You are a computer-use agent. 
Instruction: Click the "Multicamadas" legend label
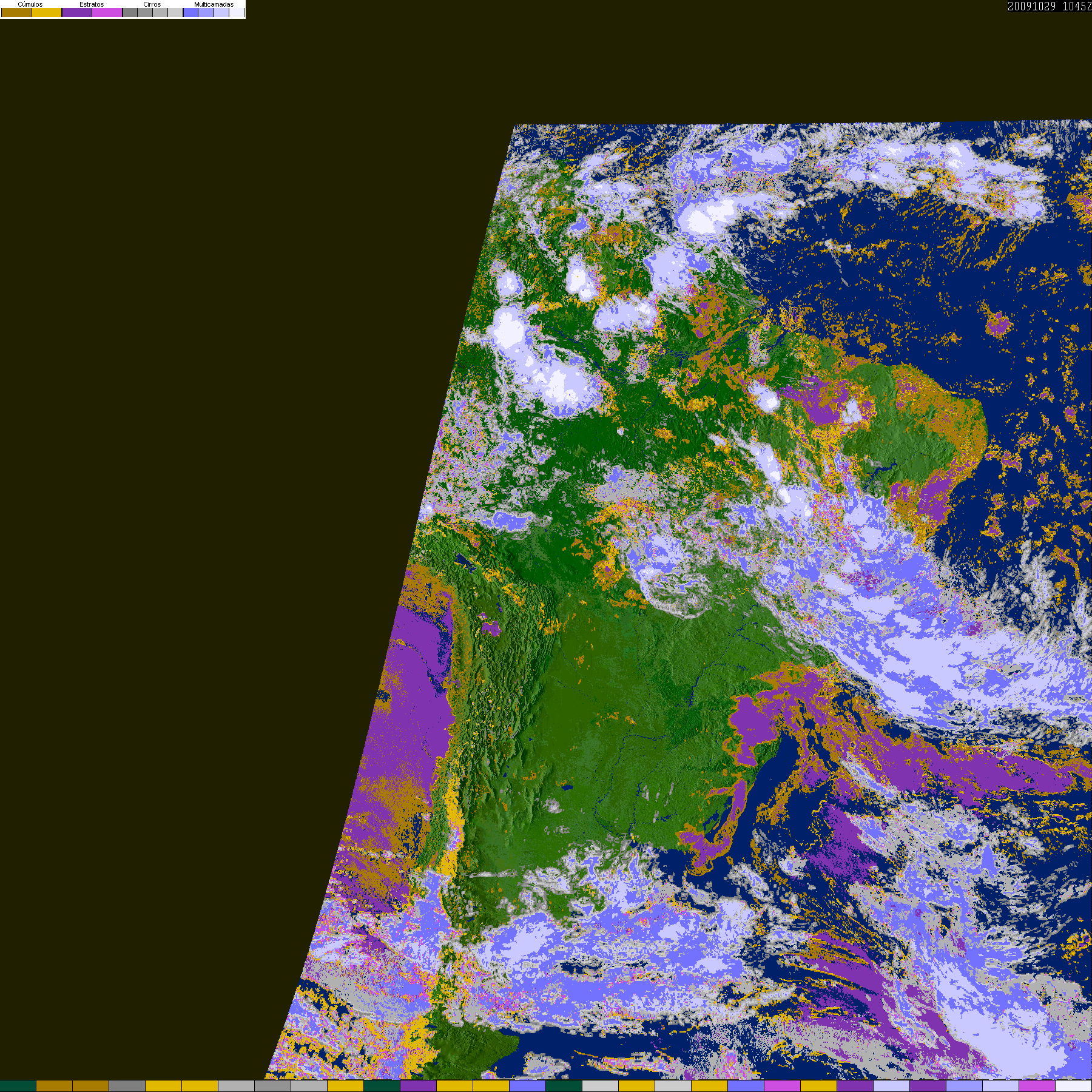(214, 4)
